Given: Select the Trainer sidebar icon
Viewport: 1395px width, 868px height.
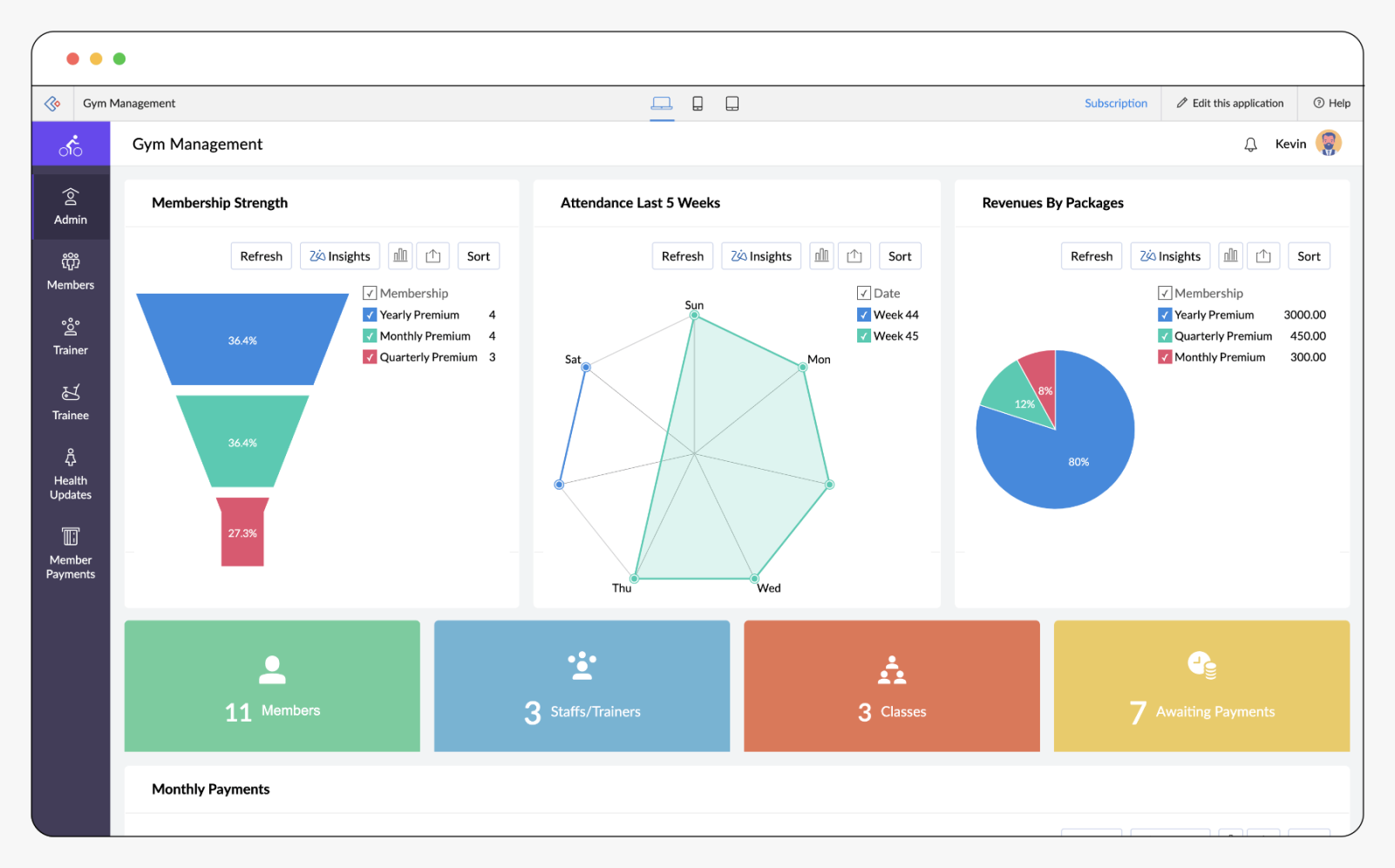Looking at the screenshot, I should [x=71, y=326].
